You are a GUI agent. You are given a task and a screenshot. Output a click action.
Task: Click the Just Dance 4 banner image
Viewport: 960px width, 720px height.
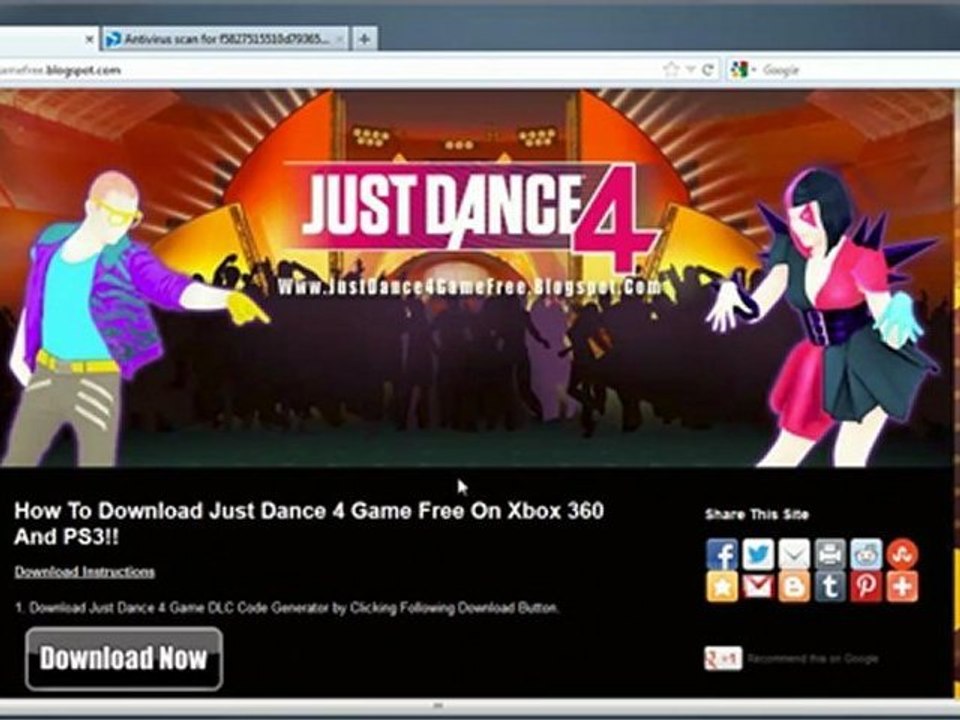click(476, 279)
